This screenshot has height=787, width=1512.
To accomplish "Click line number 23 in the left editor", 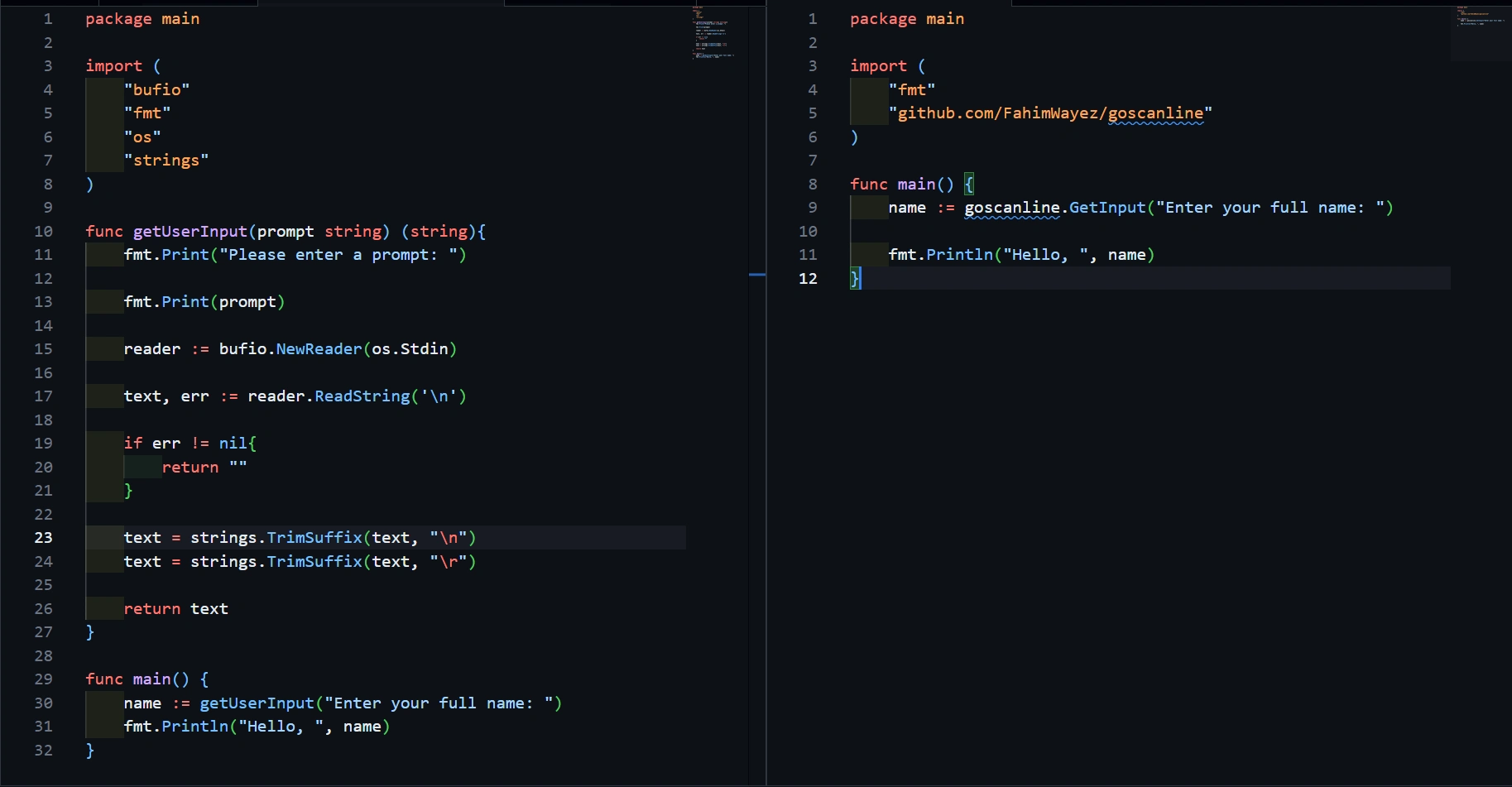I will pyautogui.click(x=44, y=538).
